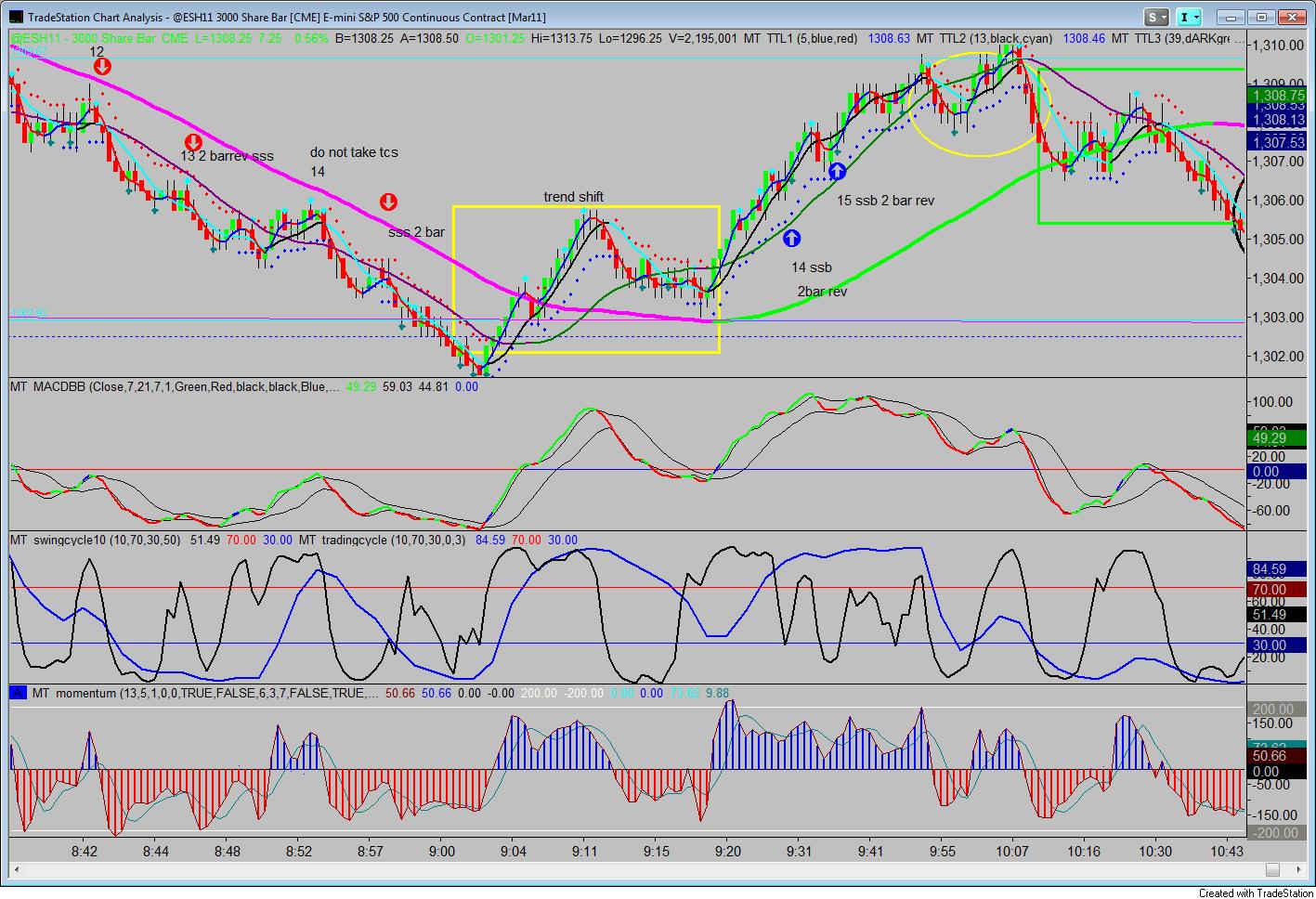Viewport: 1316px width, 899px height.
Task: Click the 'MT TTL2 (13,black,cyan)' indicator label
Action: coord(986,38)
